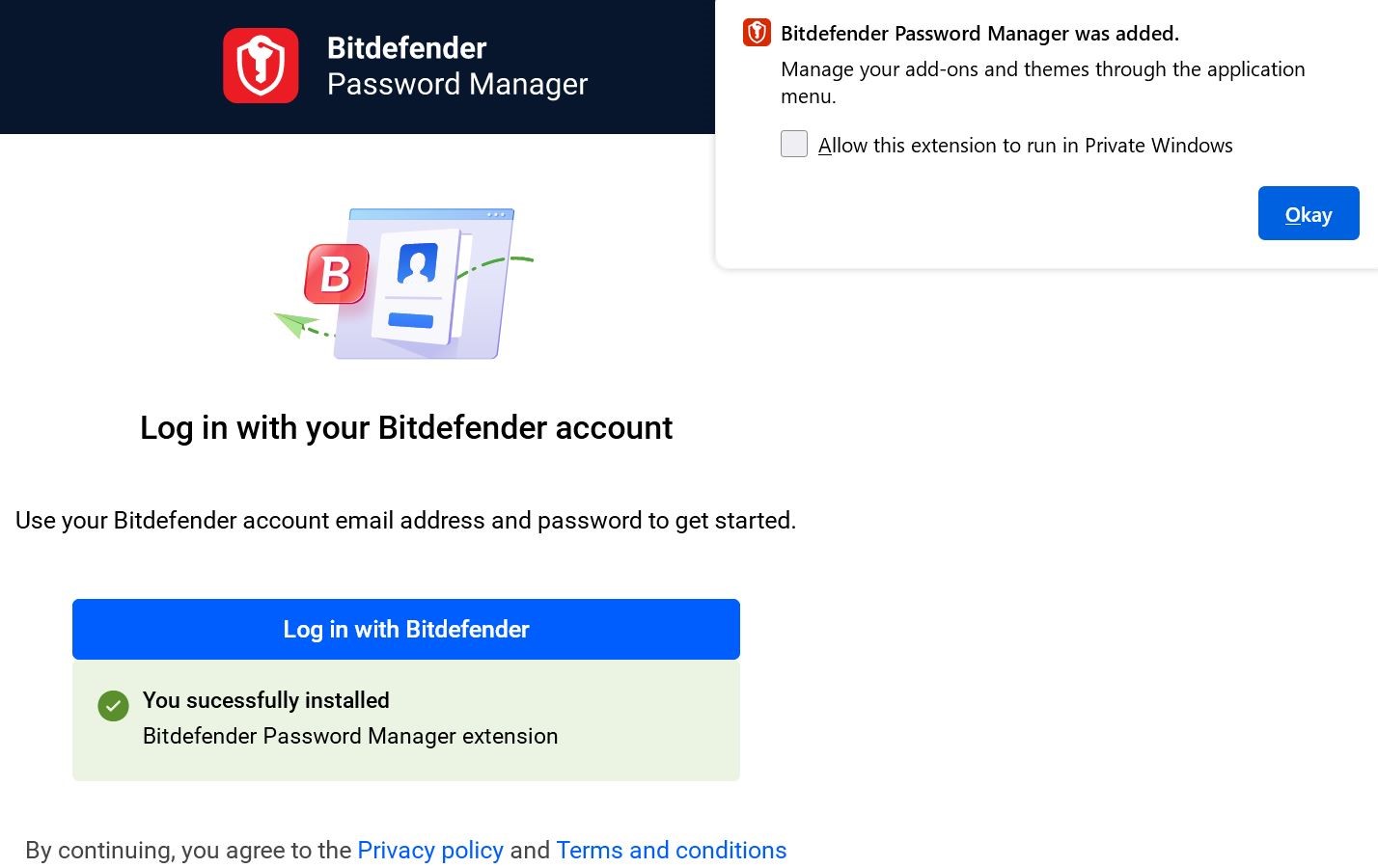This screenshot has height=868, width=1378.
Task: Click the 'Log in with your Bitdefender account' heading
Action: pyautogui.click(x=406, y=427)
